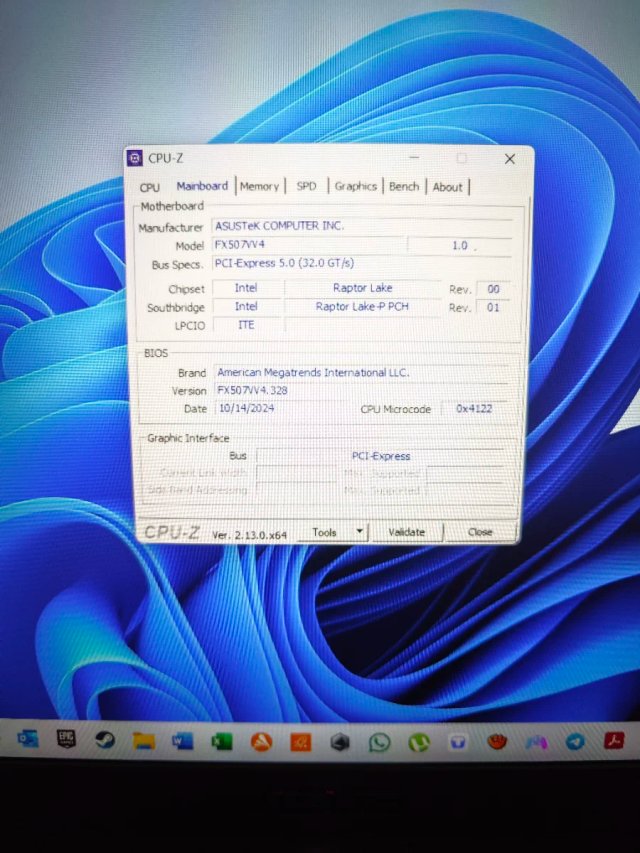Screen dimensions: 640x853
Task: Click the Close button in CPU-Z
Action: [x=480, y=532]
